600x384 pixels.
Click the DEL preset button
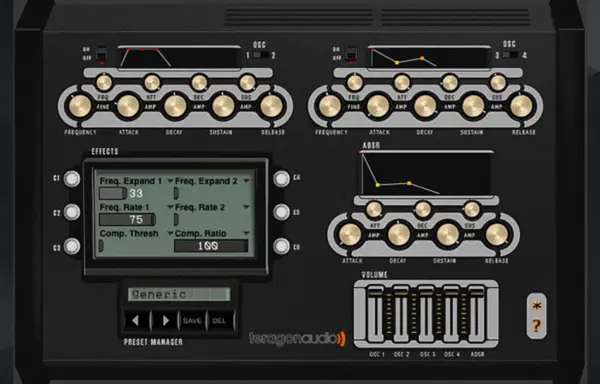coord(220,321)
